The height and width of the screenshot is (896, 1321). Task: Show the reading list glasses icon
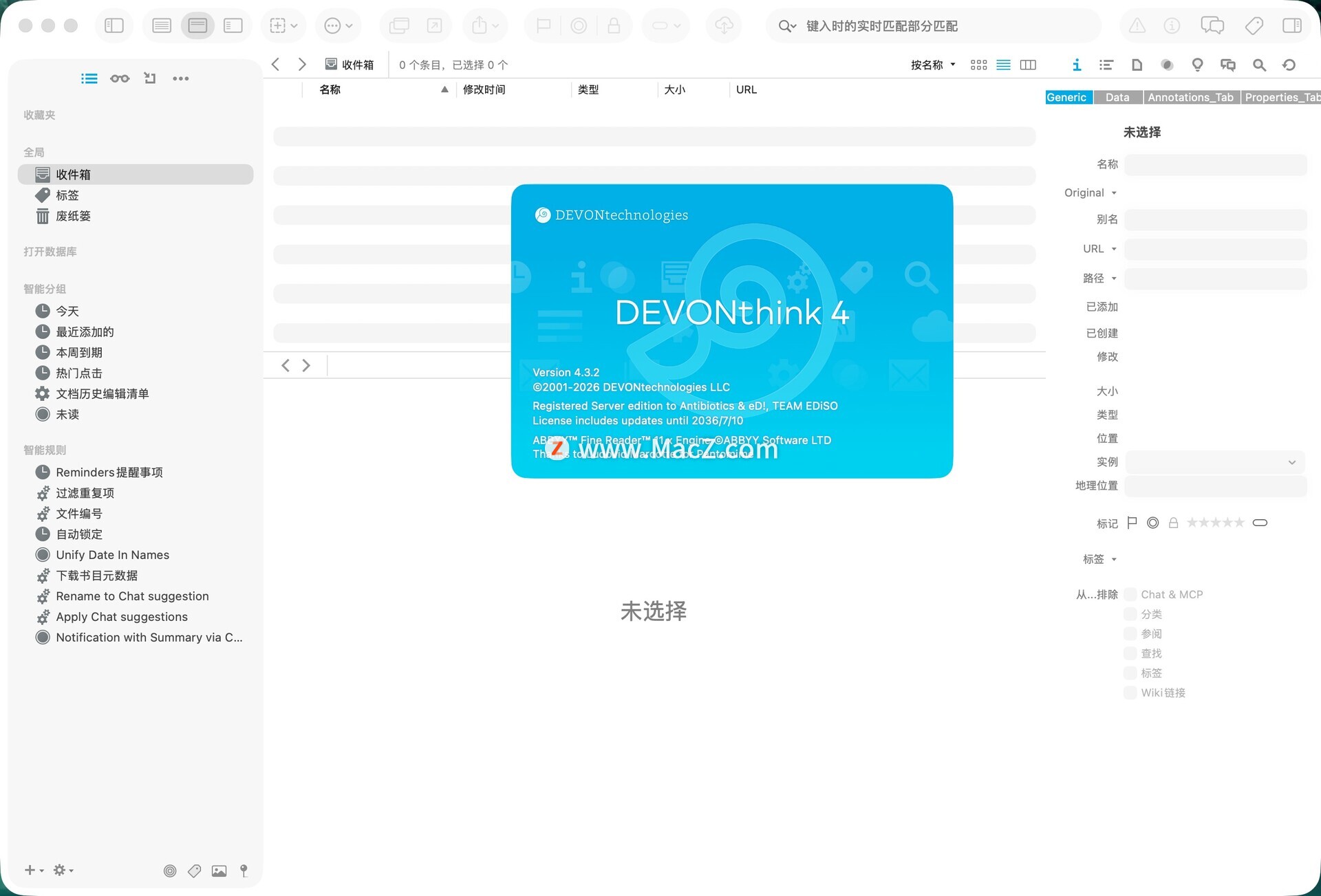(x=120, y=78)
